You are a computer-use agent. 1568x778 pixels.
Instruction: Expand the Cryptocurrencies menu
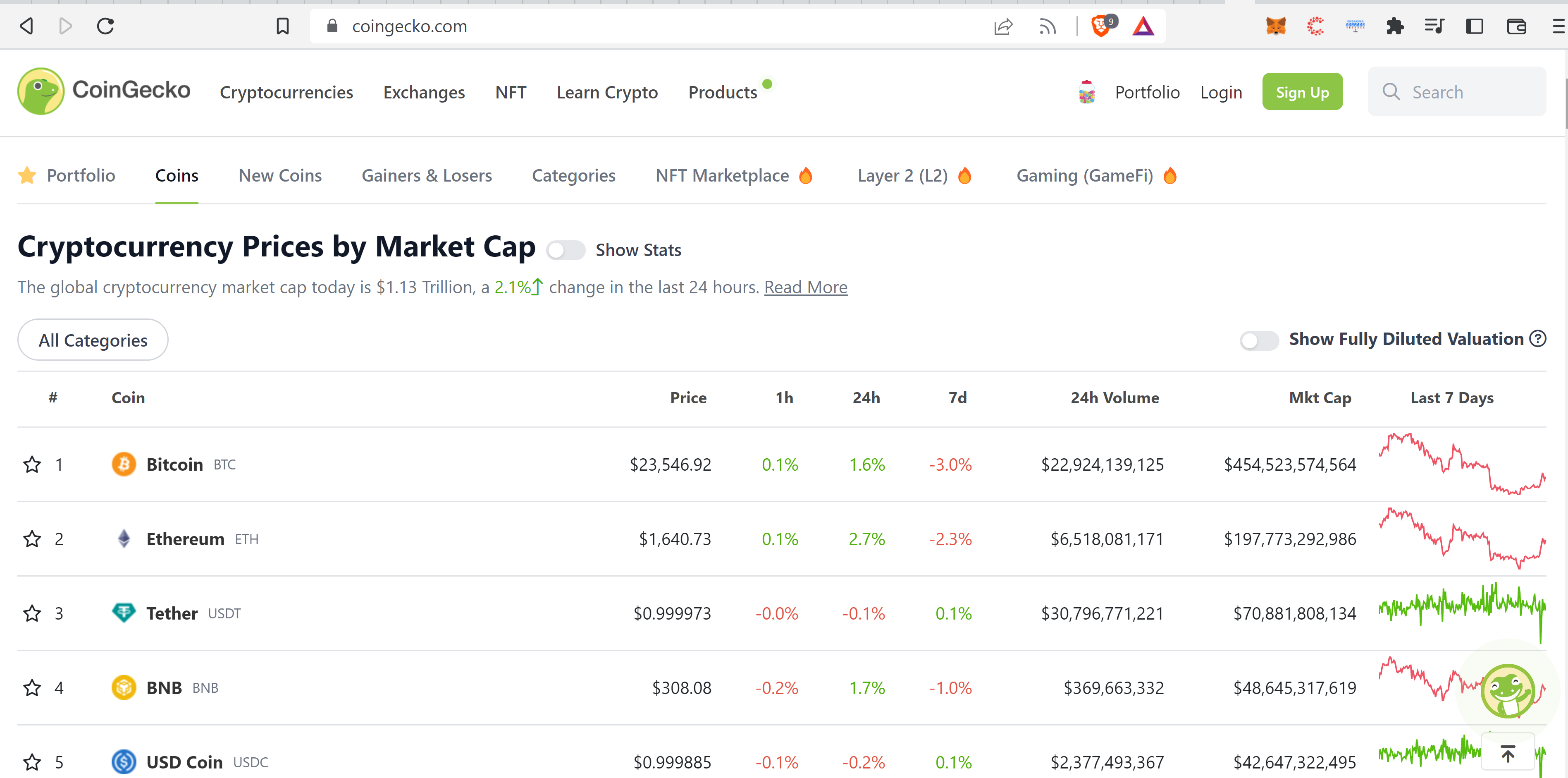point(286,92)
